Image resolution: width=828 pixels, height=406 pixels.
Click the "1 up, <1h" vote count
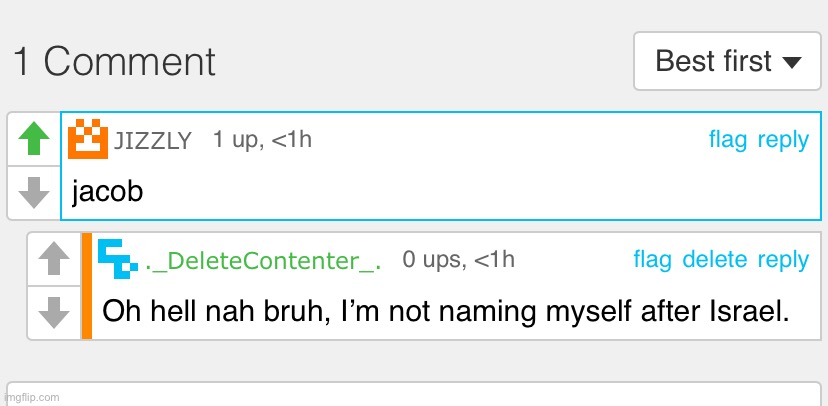(x=262, y=140)
